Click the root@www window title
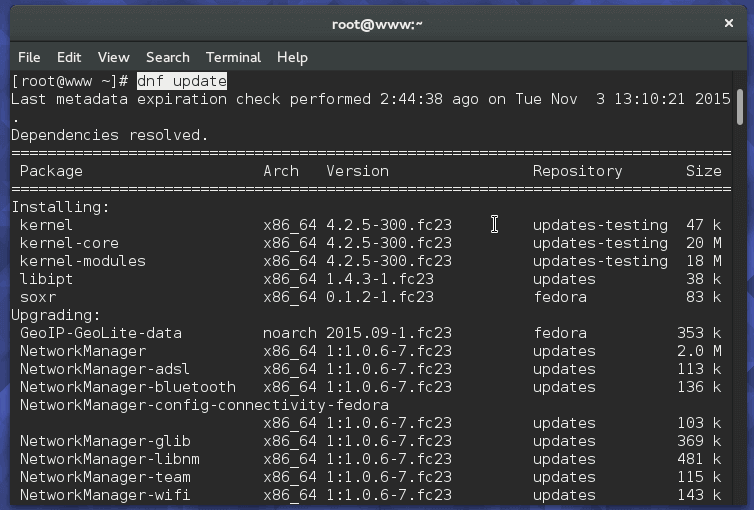Screen dimensions: 754x510 pos(377,23)
